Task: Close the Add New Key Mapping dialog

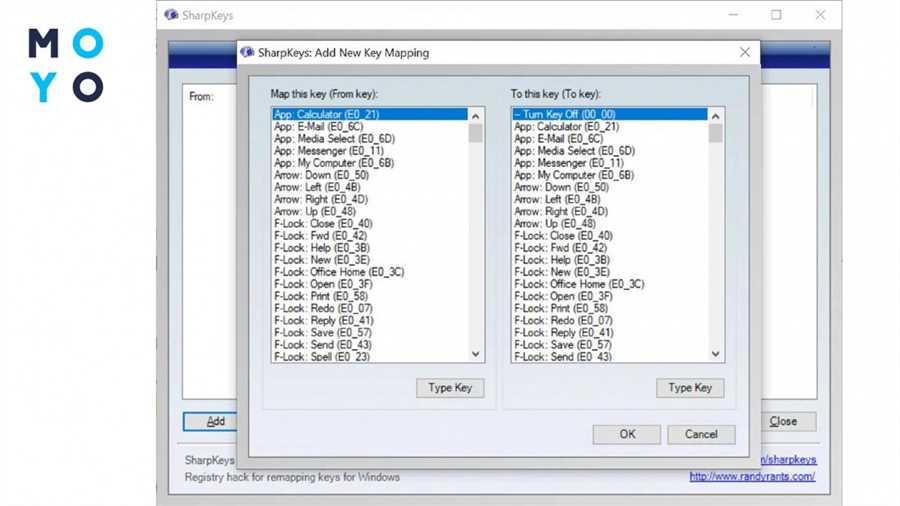Action: click(x=744, y=53)
